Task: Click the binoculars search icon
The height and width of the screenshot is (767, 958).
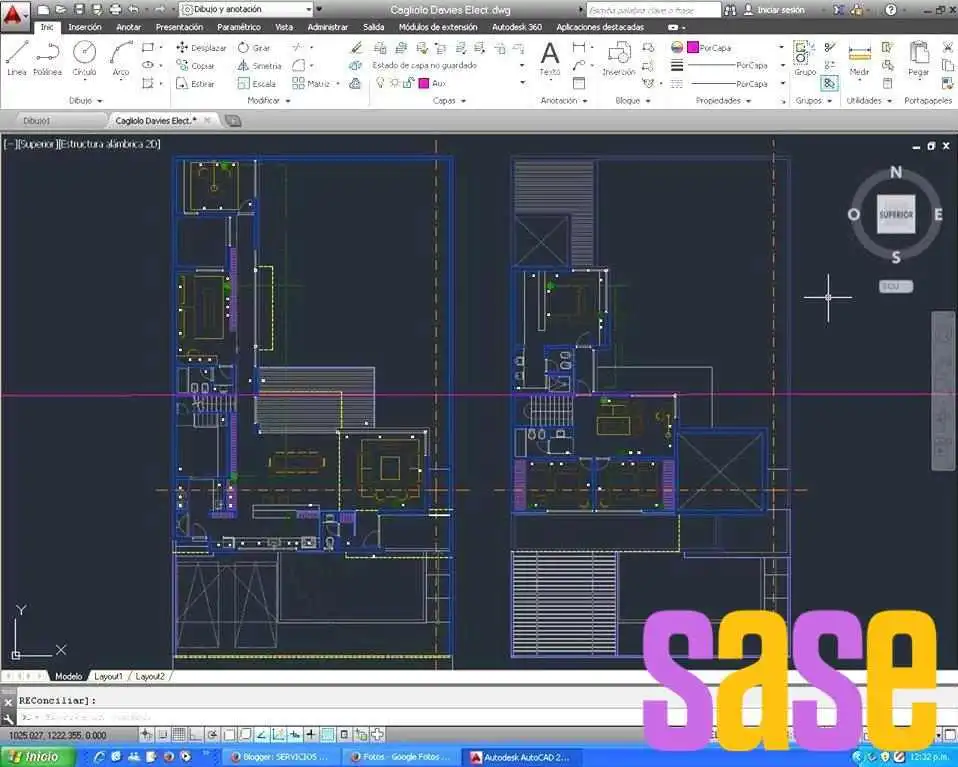Action: pyautogui.click(x=730, y=10)
